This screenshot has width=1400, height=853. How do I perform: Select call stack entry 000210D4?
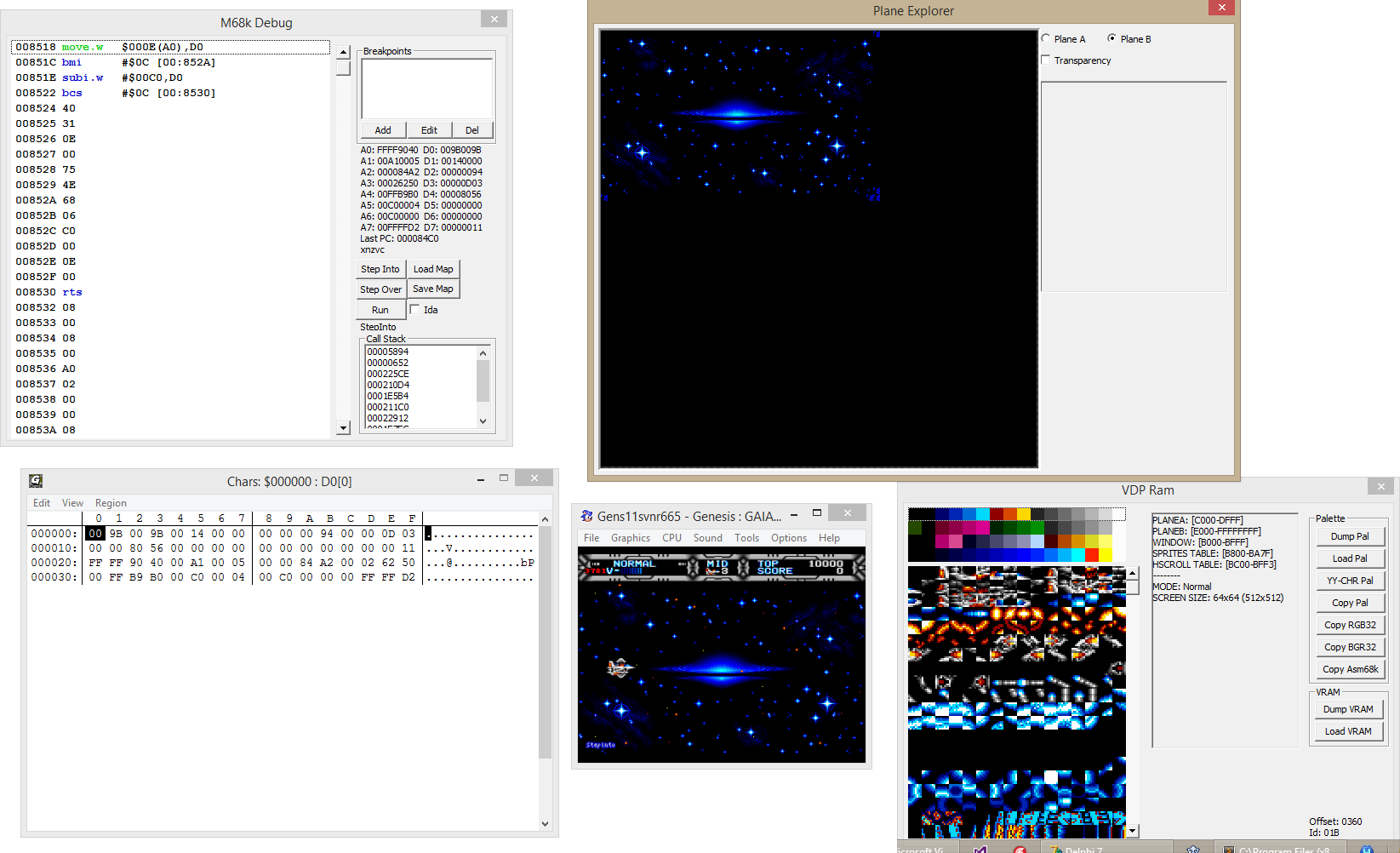pyautogui.click(x=388, y=385)
